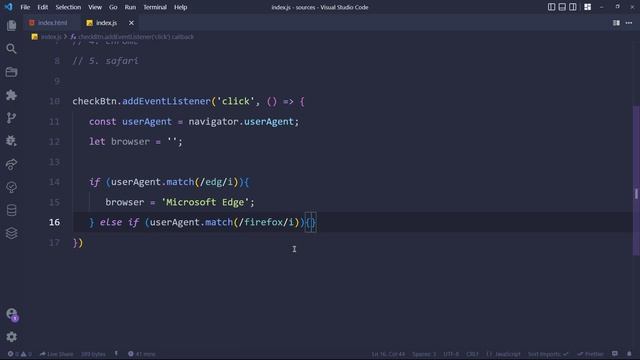Click the notifications bell in status bar
Screen dimensions: 640x360
click(x=629, y=354)
